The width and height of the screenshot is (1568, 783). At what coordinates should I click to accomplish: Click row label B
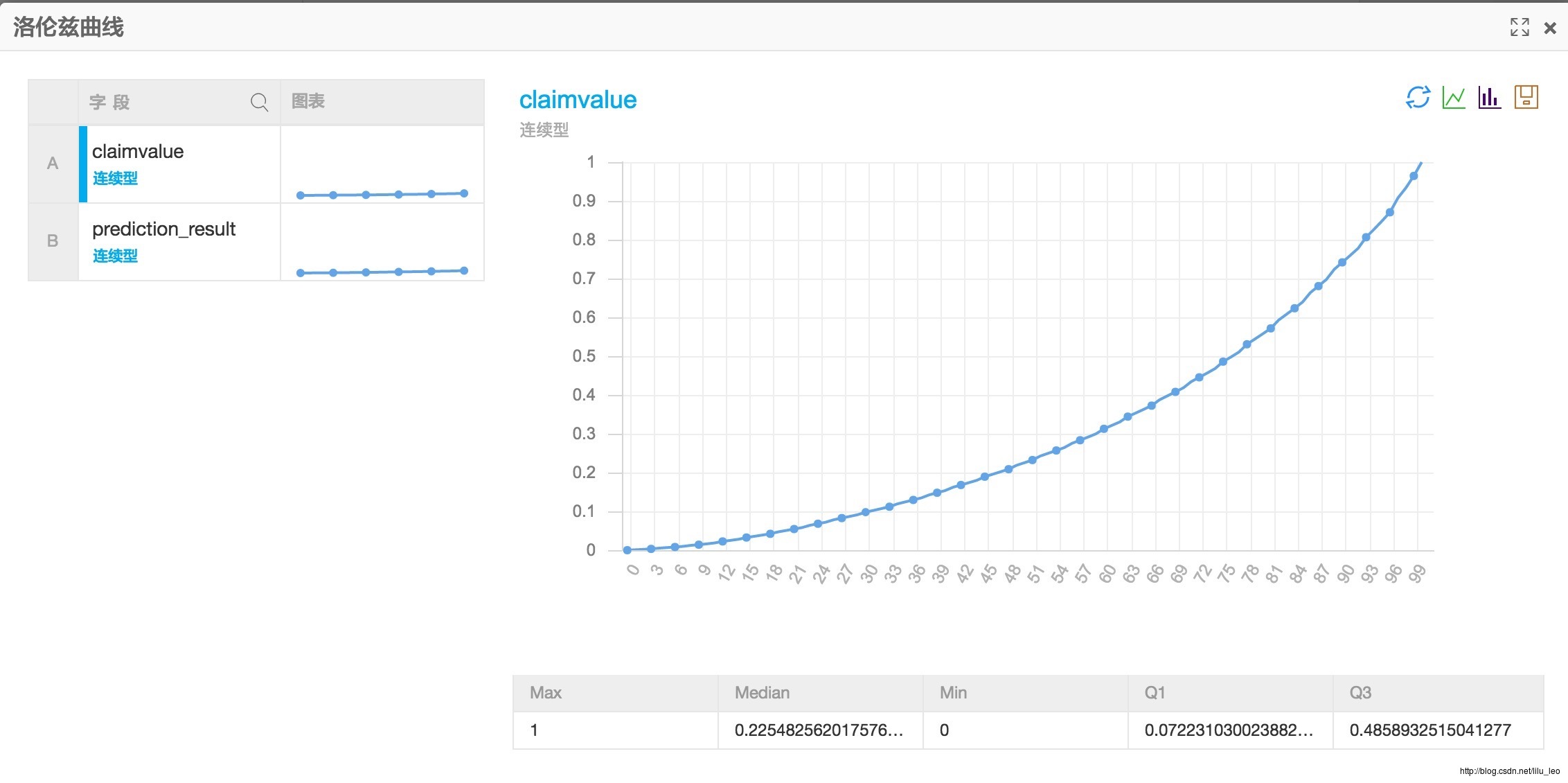(53, 241)
